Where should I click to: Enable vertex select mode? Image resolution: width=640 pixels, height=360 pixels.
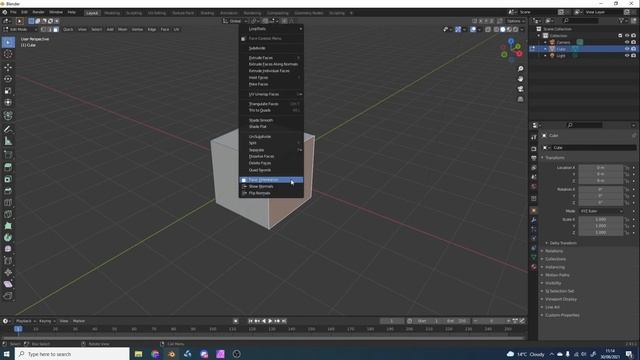tap(43, 29)
